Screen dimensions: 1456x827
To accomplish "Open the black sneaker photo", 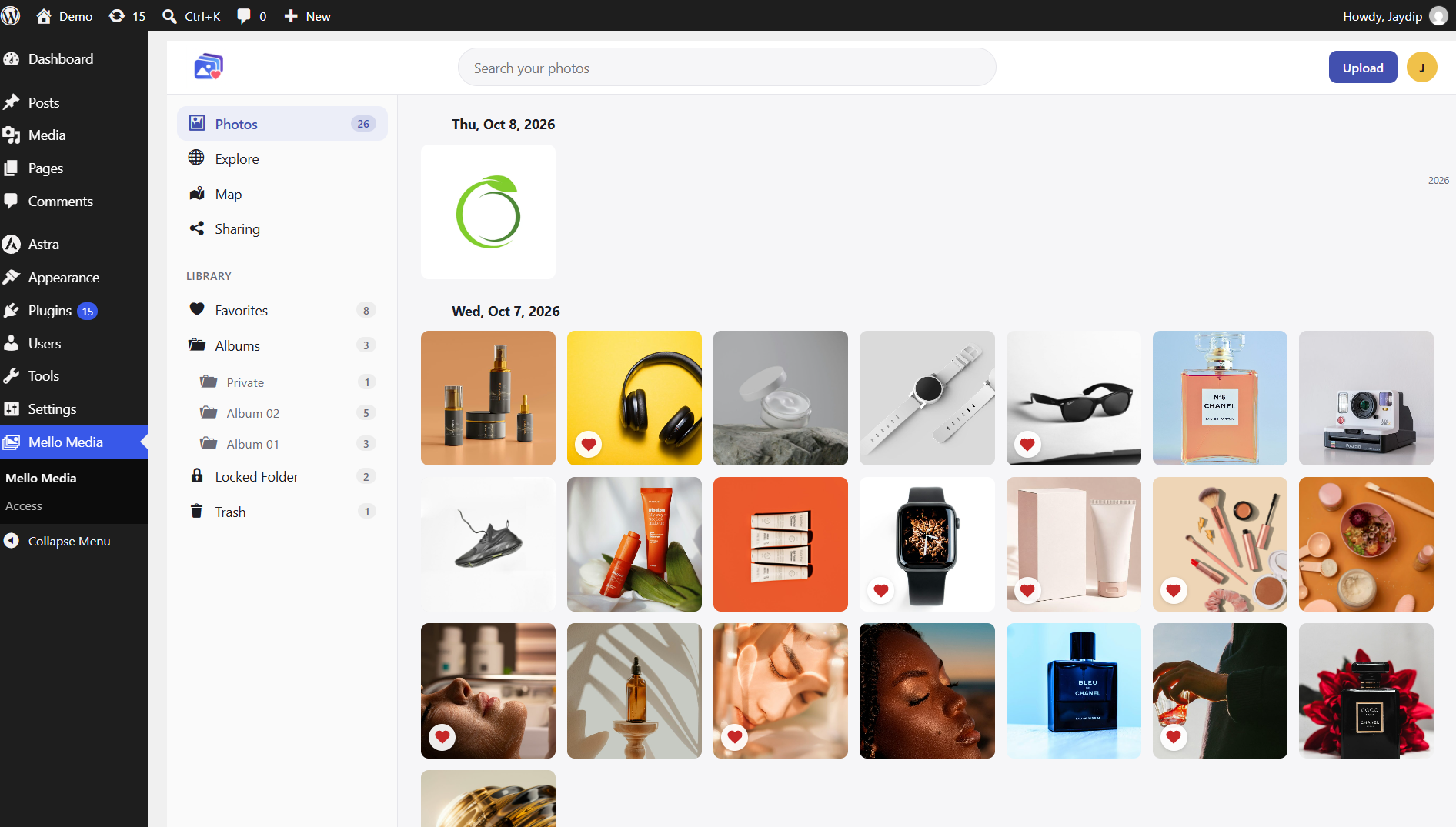I will tap(488, 544).
